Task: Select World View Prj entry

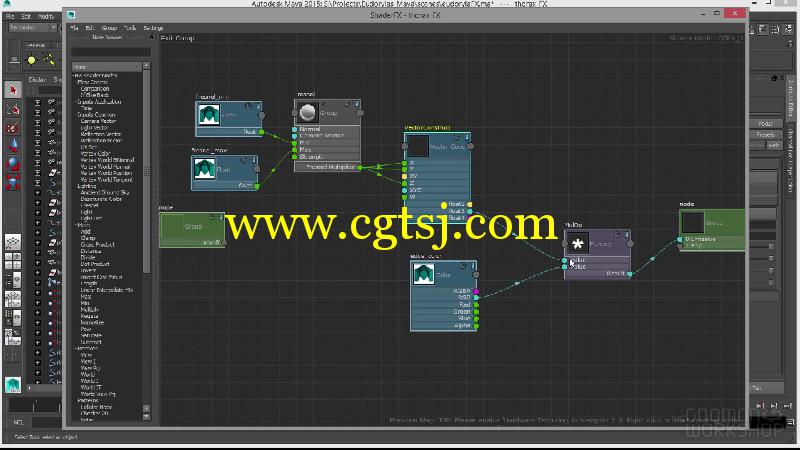Action: 98,394
